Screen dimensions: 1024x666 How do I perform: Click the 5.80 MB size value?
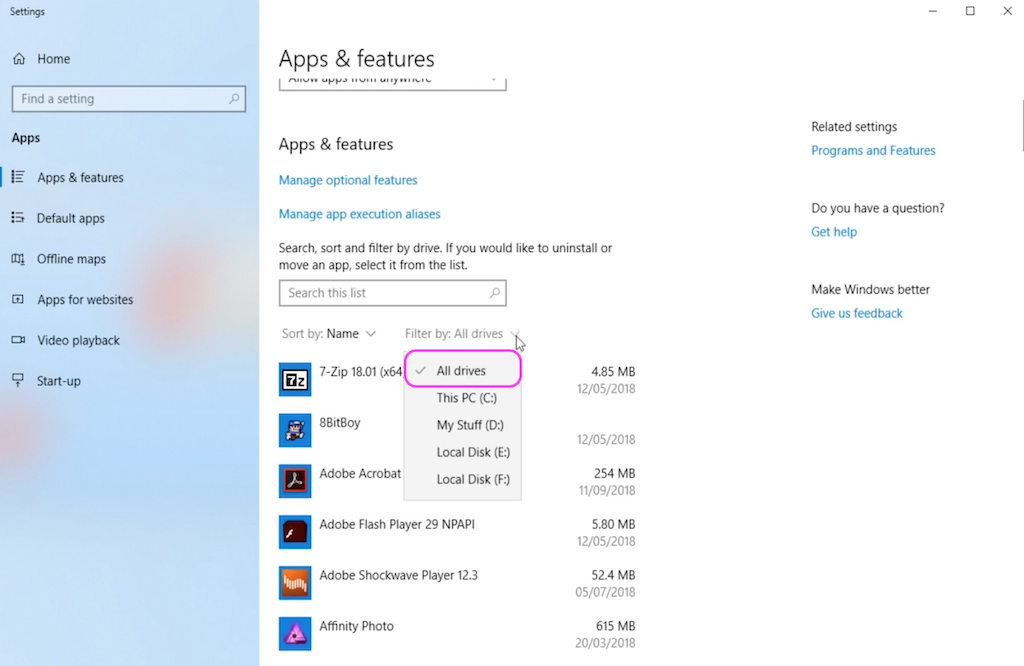click(613, 524)
